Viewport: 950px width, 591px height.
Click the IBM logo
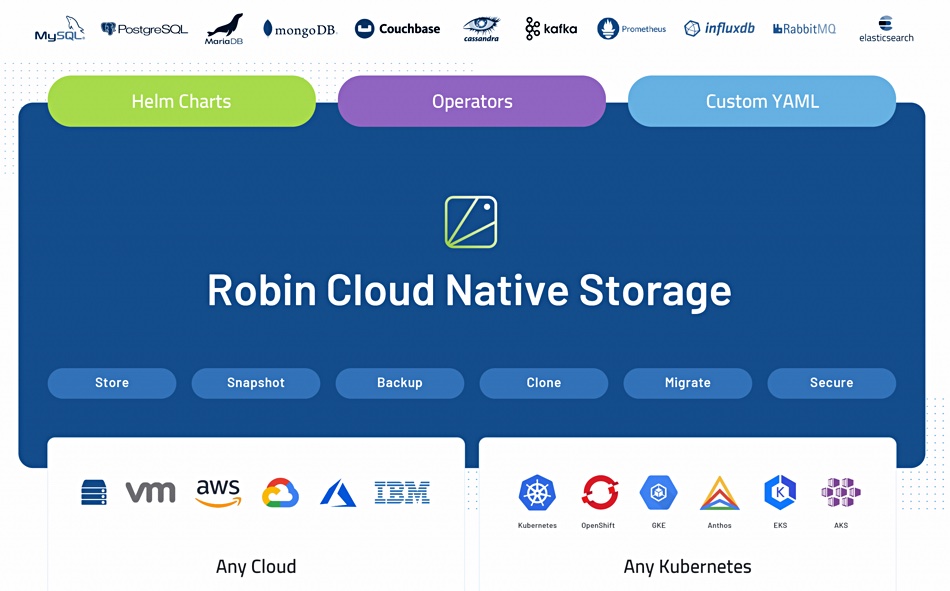402,493
